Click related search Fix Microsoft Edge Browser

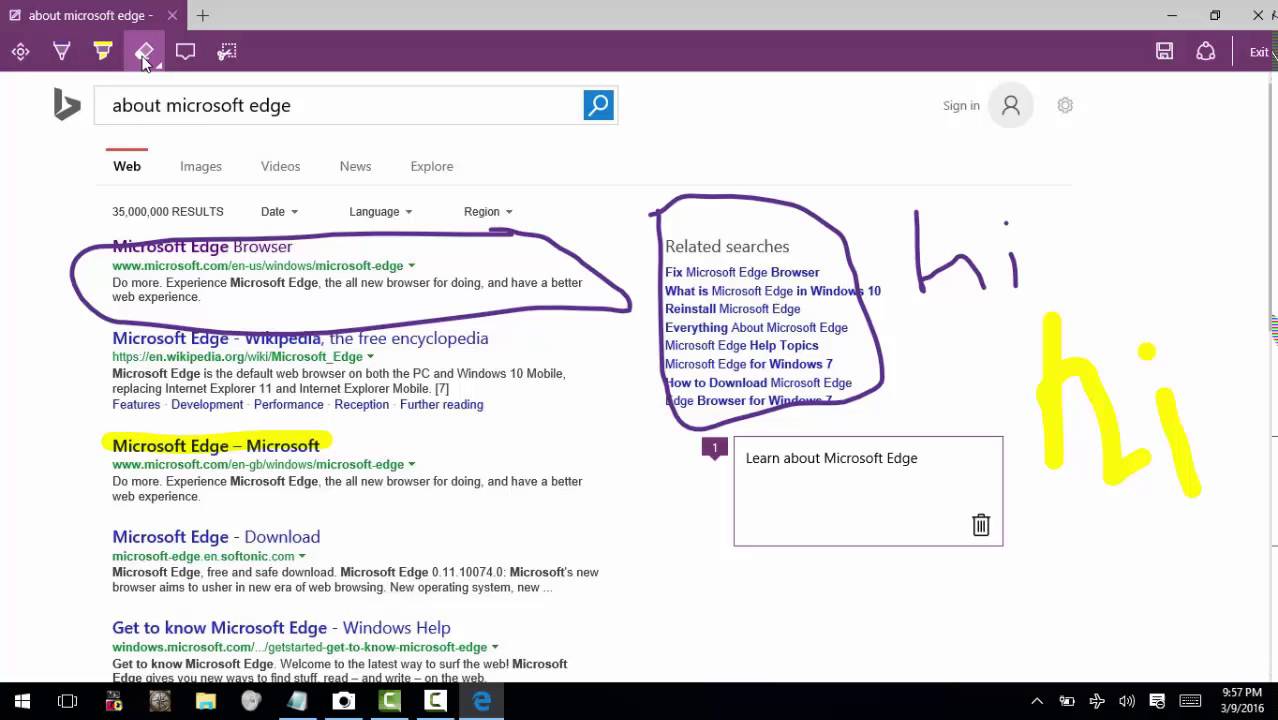[x=742, y=272]
